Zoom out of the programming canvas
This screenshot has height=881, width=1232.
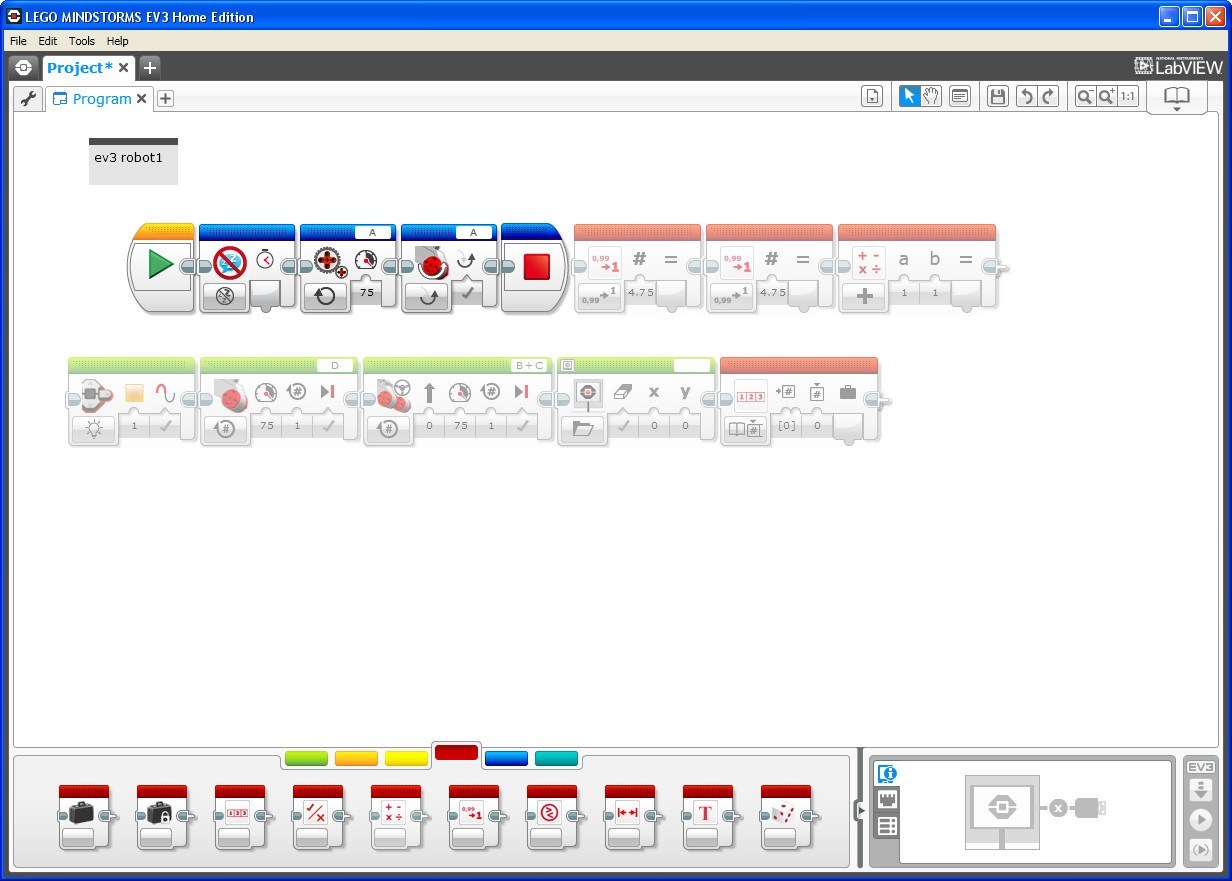coord(1084,97)
